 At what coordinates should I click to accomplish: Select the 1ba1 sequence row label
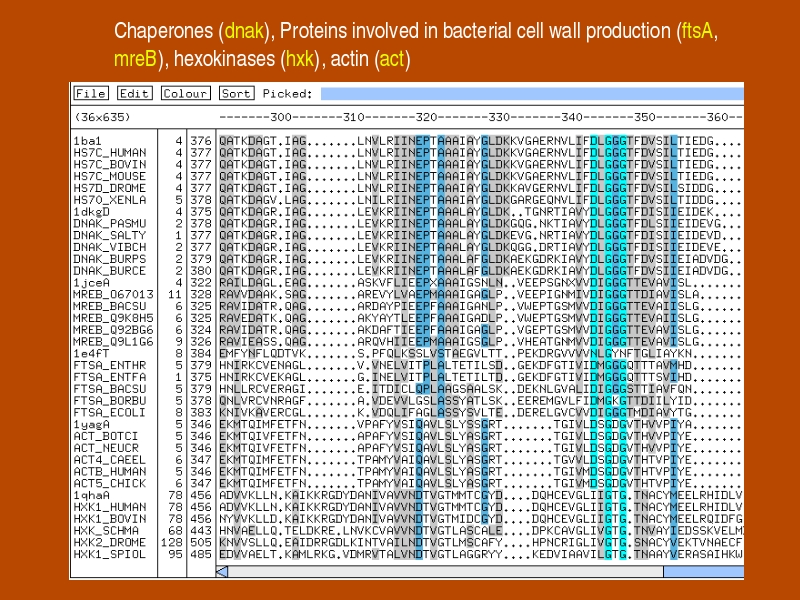click(87, 141)
